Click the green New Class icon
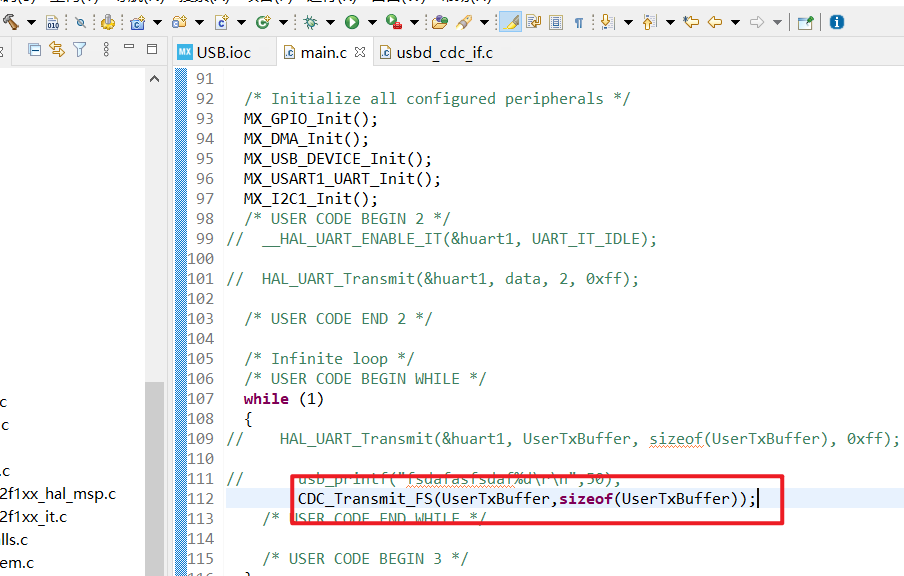Screen dimensions: 904x576 [x=263, y=22]
